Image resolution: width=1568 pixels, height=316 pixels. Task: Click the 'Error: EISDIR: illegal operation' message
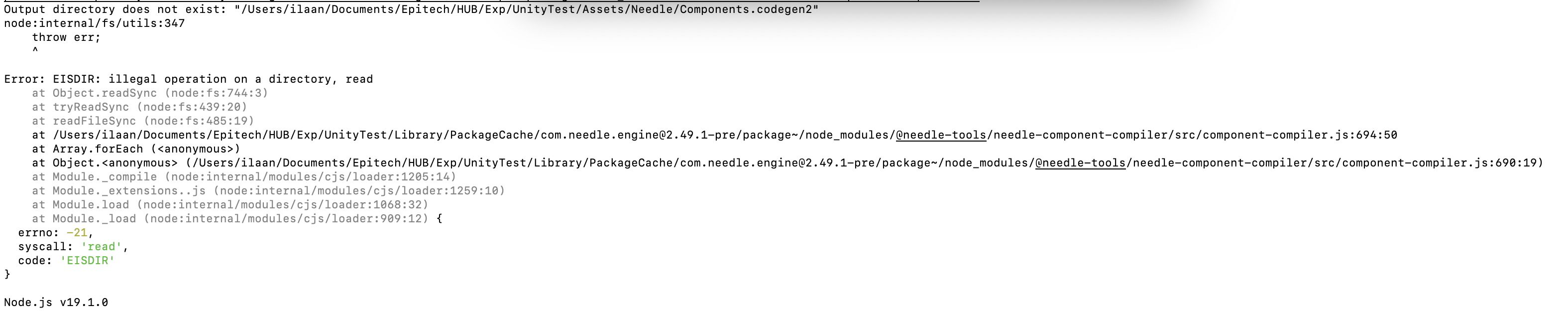[188, 79]
